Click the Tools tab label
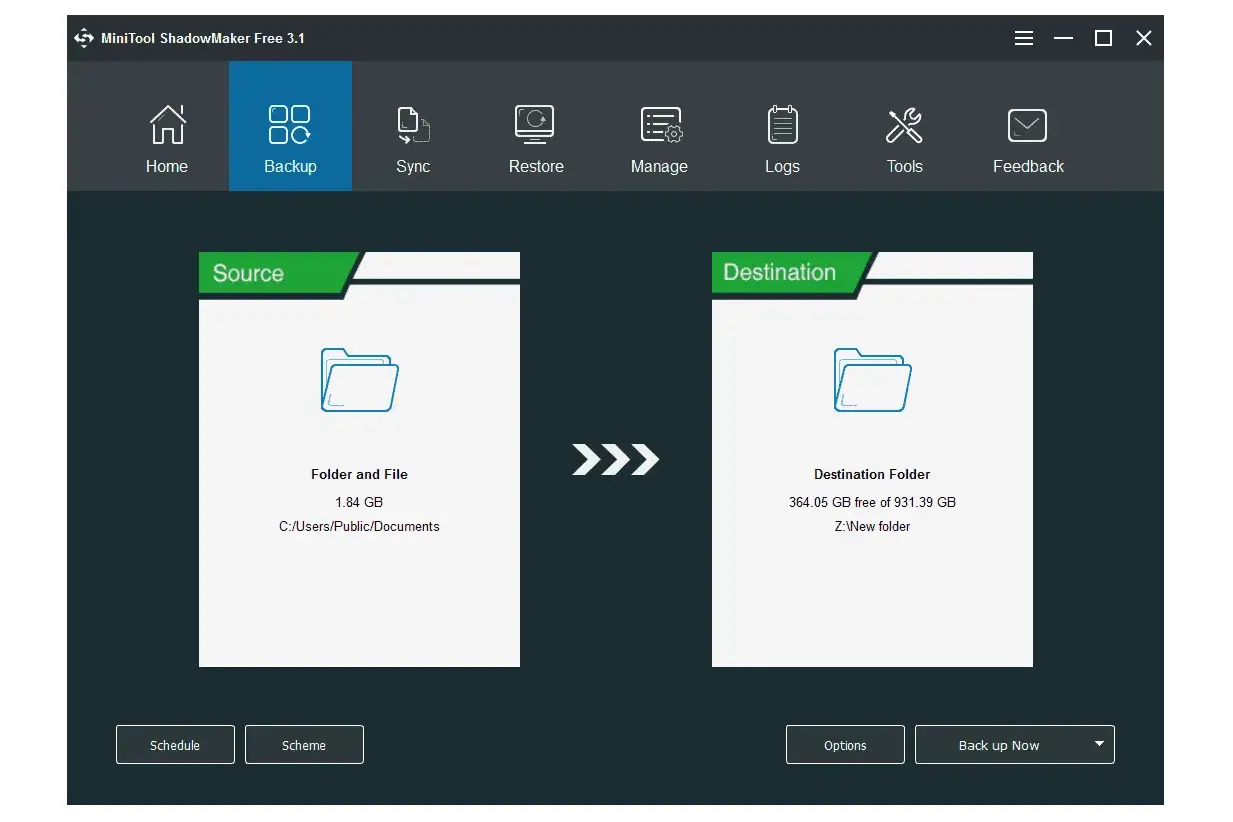The width and height of the screenshot is (1233, 822). coord(905,166)
